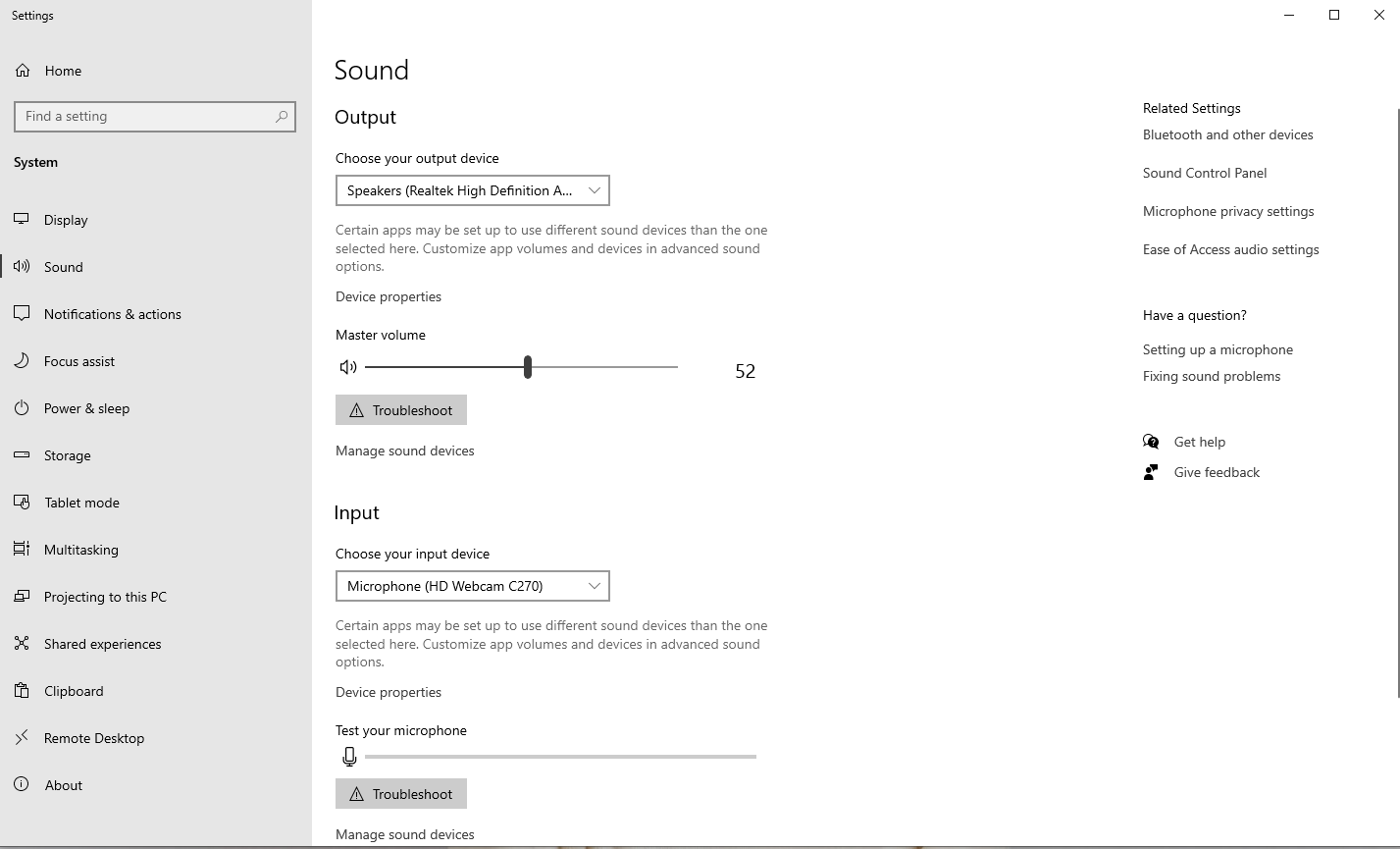This screenshot has height=849, width=1400.
Task: Open Manage sound devices under Input
Action: (405, 834)
